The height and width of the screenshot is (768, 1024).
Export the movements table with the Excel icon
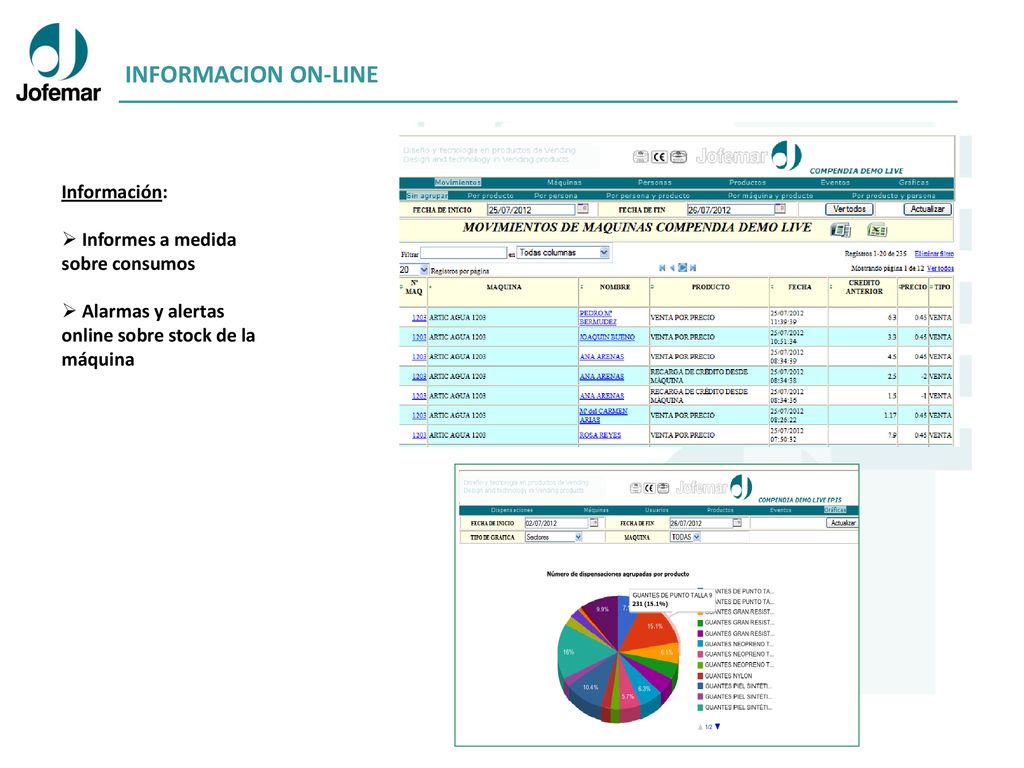[876, 230]
